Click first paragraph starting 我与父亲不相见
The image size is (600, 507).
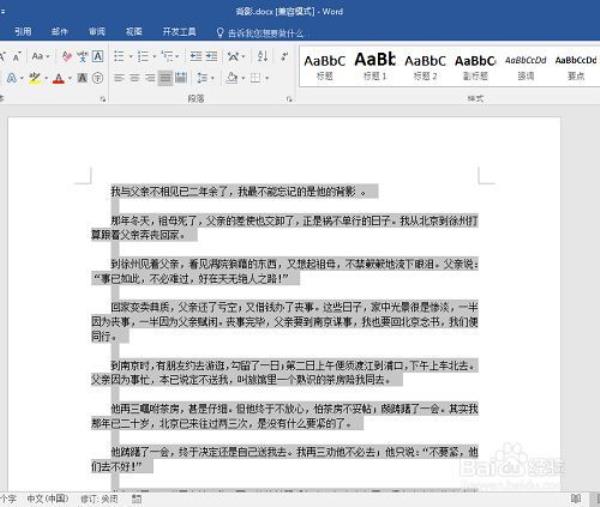click(x=238, y=191)
